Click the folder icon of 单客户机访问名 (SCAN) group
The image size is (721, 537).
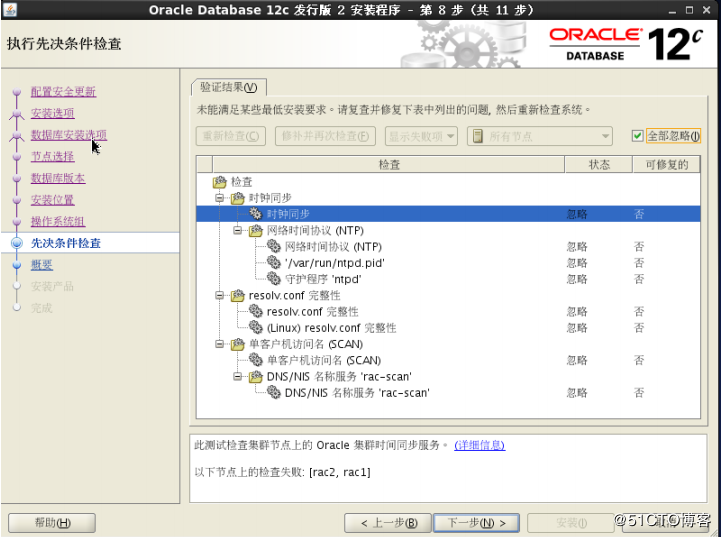(238, 344)
